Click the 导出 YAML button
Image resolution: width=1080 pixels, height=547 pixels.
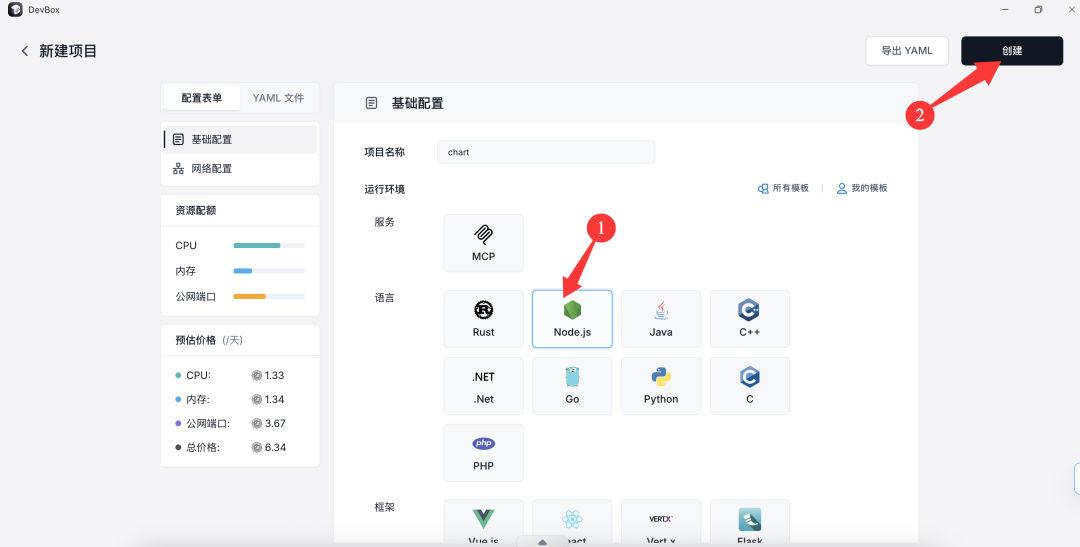(x=907, y=51)
